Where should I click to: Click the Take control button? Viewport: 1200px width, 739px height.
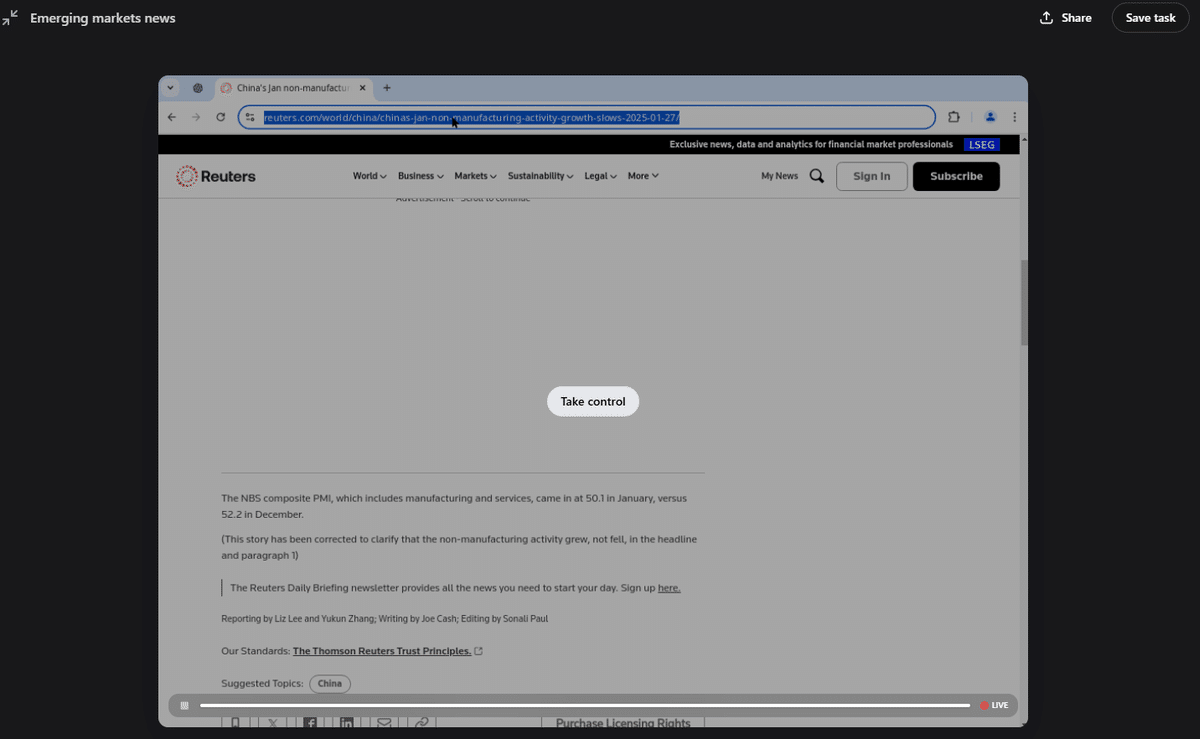point(593,401)
